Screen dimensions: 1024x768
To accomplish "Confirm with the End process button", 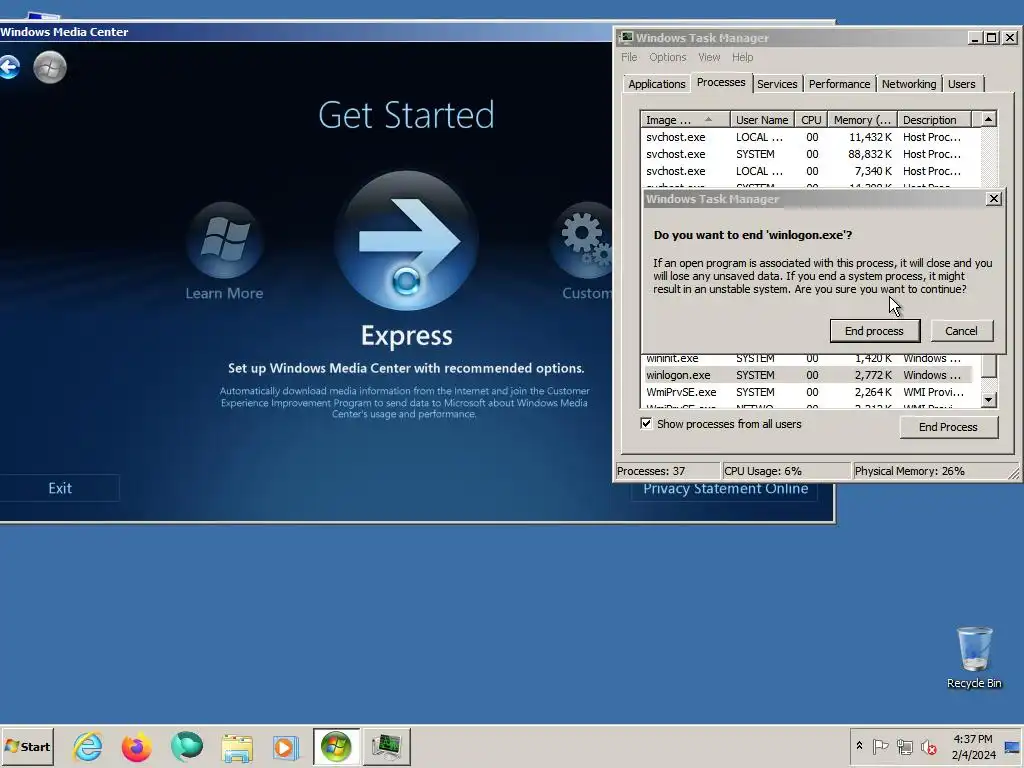I will tap(874, 331).
